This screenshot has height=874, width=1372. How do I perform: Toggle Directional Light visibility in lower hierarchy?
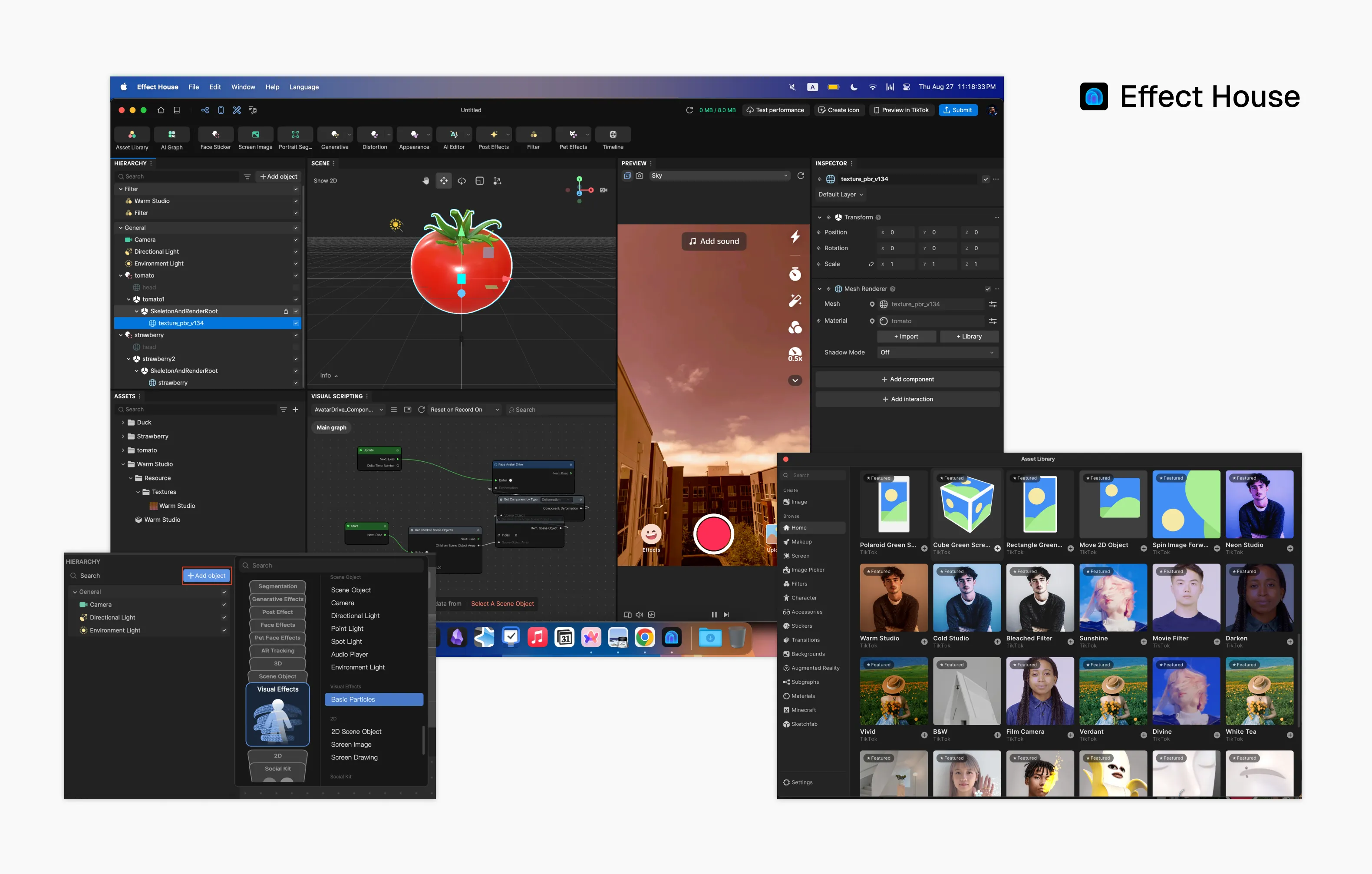(x=224, y=617)
